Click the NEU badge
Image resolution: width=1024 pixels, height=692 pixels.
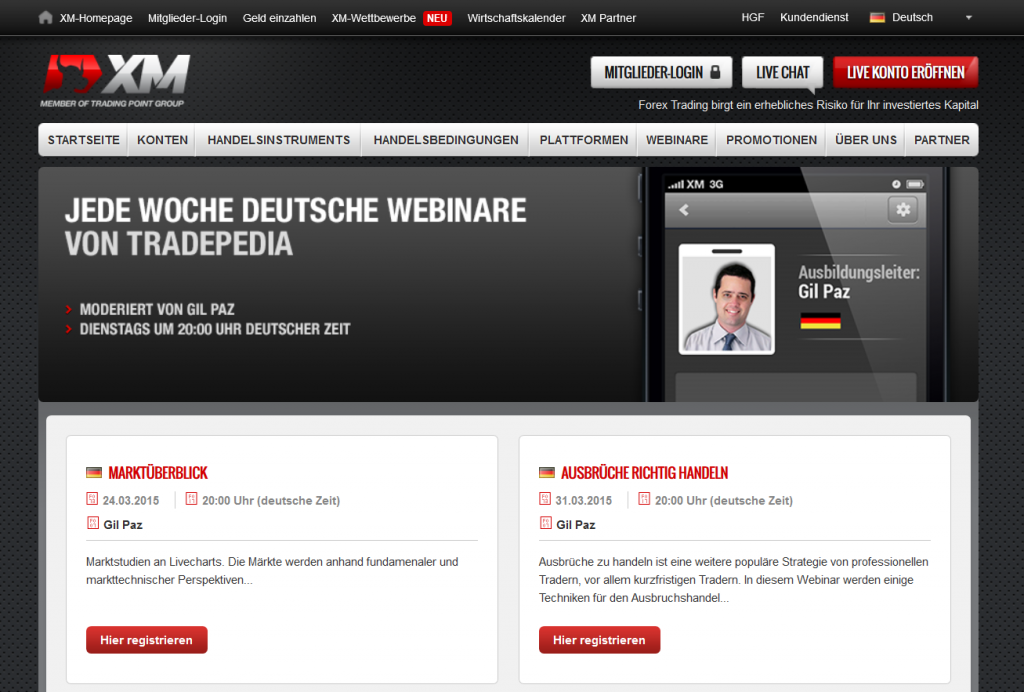(x=437, y=18)
